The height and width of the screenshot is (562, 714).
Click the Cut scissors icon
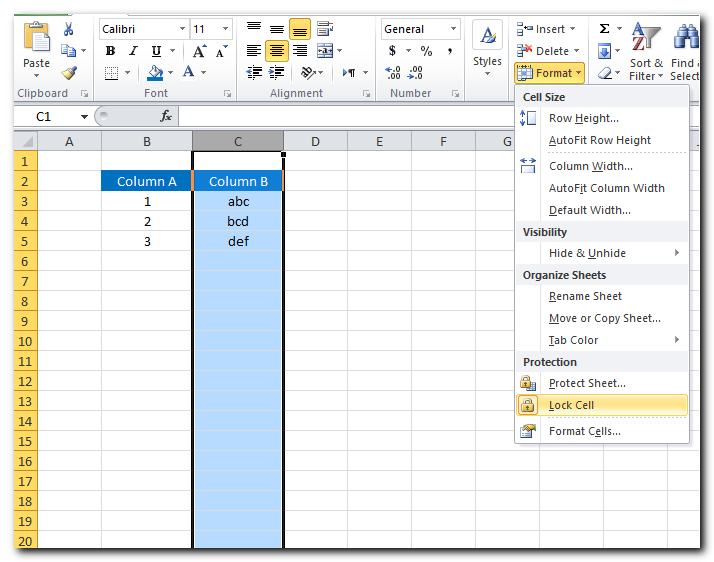(x=68, y=29)
